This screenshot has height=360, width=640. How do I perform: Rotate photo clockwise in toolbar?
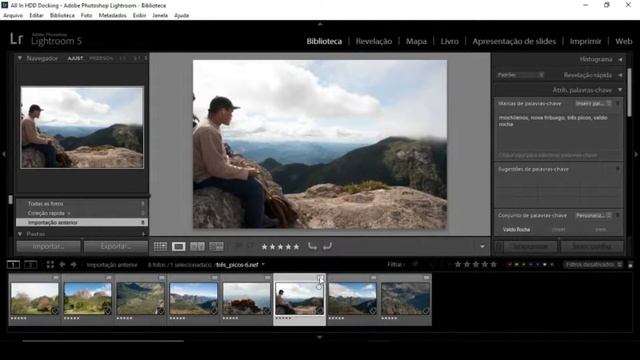[327, 246]
